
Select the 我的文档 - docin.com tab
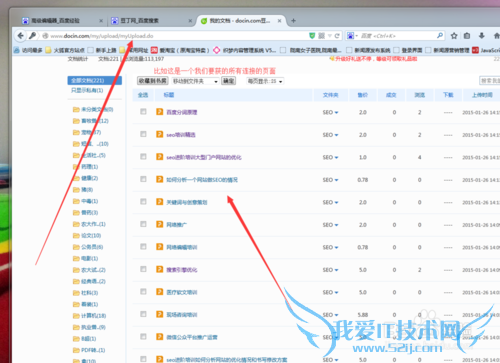click(241, 21)
